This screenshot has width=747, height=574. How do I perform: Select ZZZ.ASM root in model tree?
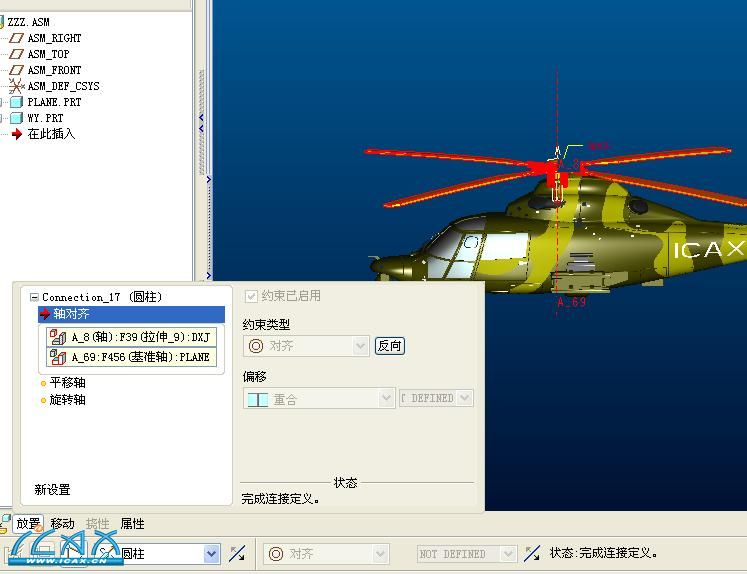click(28, 22)
